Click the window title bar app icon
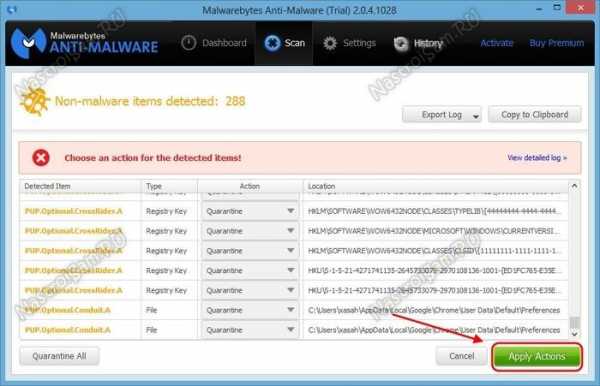600x386 pixels. tap(11, 10)
